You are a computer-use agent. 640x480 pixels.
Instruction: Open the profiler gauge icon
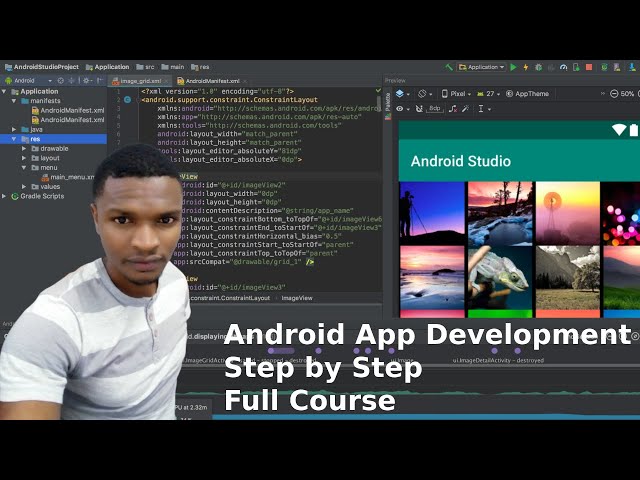564,67
